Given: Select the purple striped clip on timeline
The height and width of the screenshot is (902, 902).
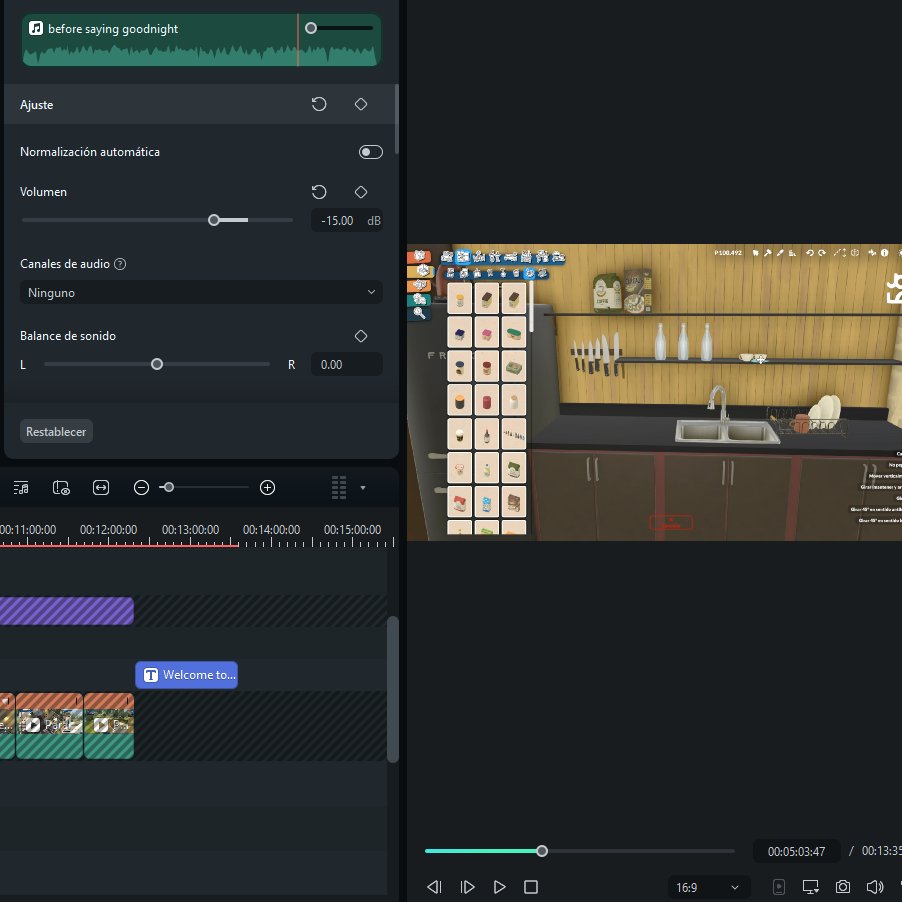Looking at the screenshot, I should pos(67,611).
